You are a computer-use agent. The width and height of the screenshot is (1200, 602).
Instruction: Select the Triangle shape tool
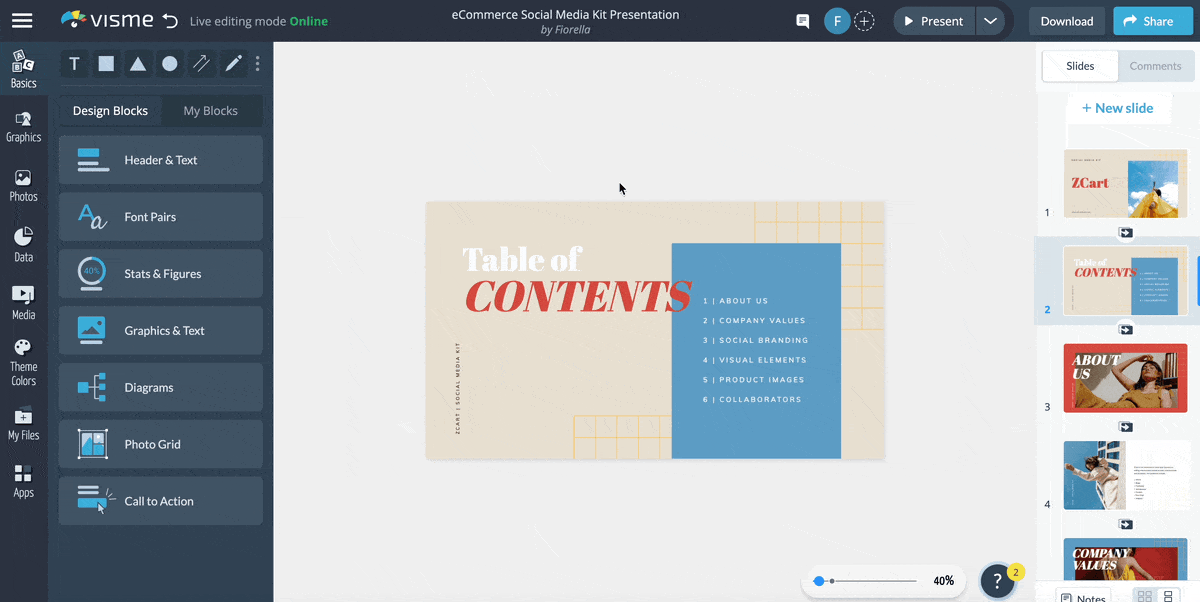pos(138,63)
